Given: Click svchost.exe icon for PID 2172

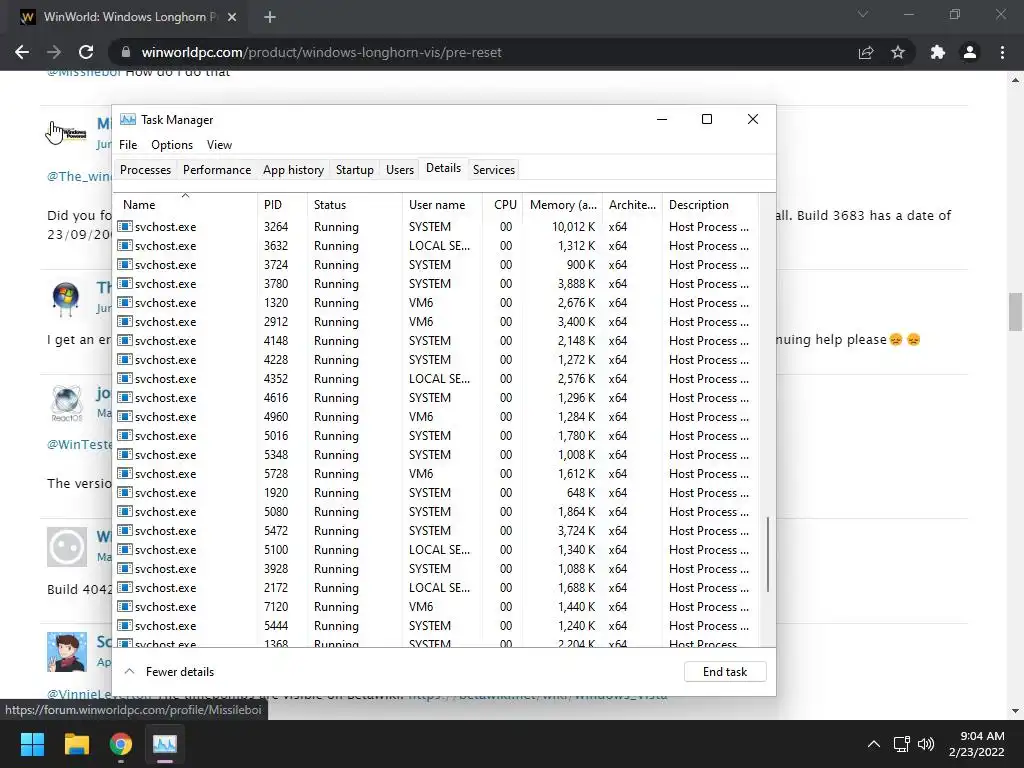Looking at the screenshot, I should (125, 587).
